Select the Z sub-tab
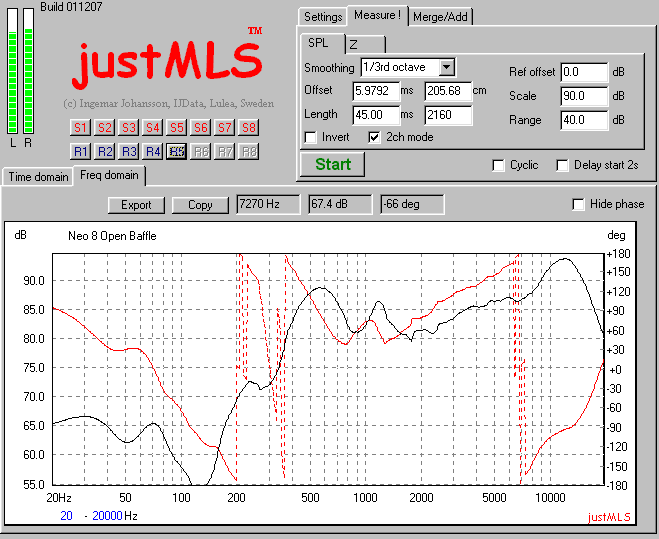The height and width of the screenshot is (539, 659). coord(365,45)
